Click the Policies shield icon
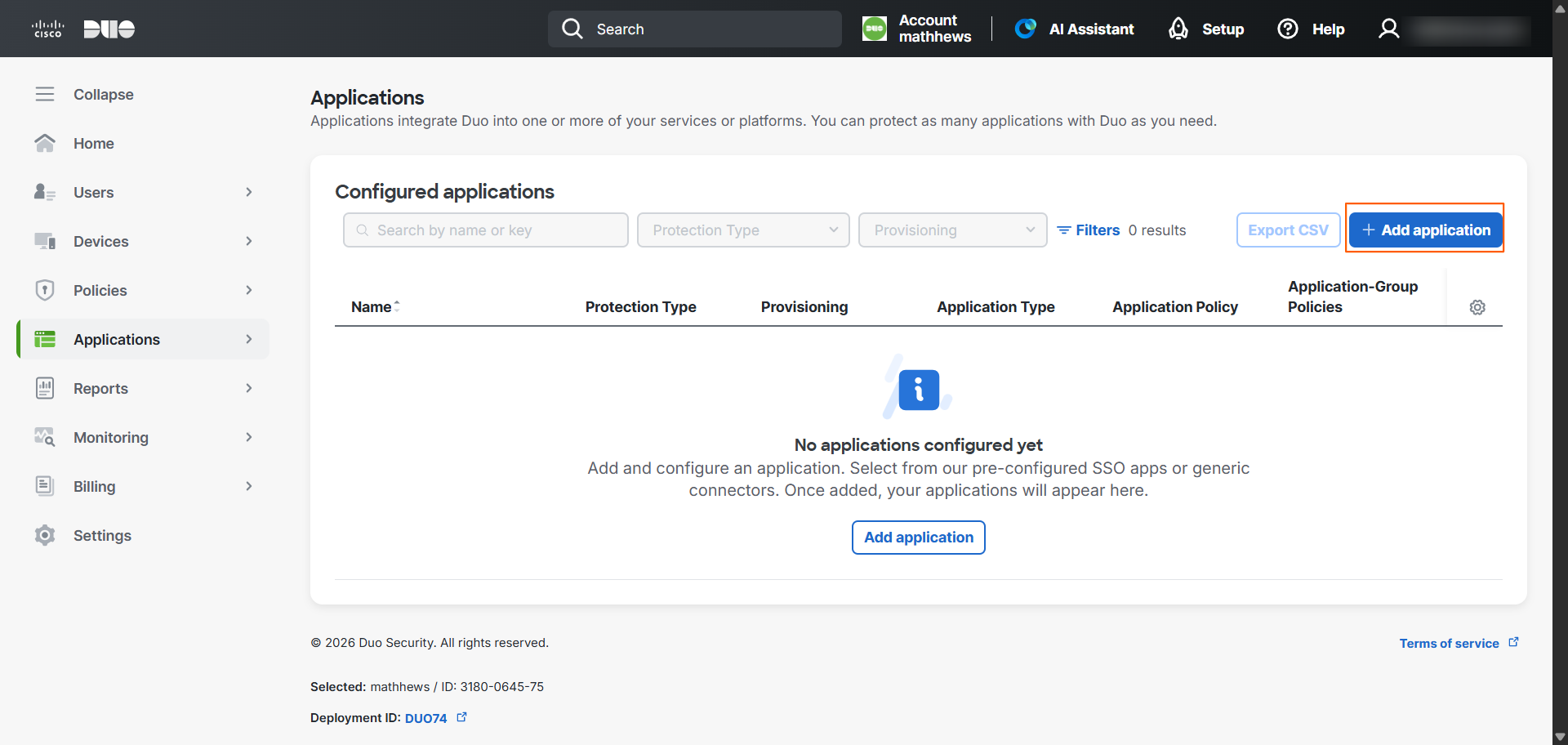Screen dimensions: 1568x745 45,290
